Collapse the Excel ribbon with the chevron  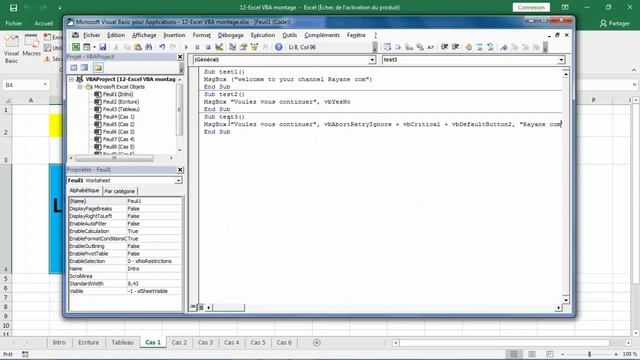click(x=634, y=70)
